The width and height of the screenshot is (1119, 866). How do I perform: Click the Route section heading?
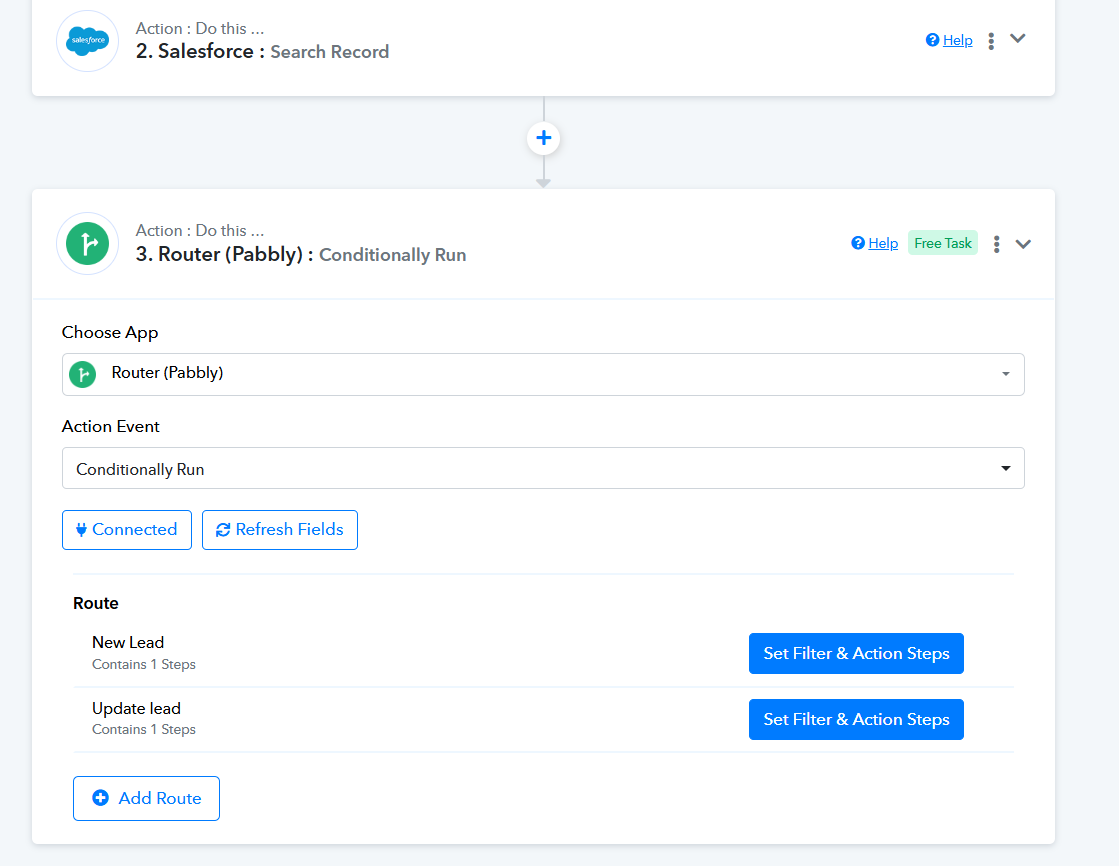(x=96, y=603)
